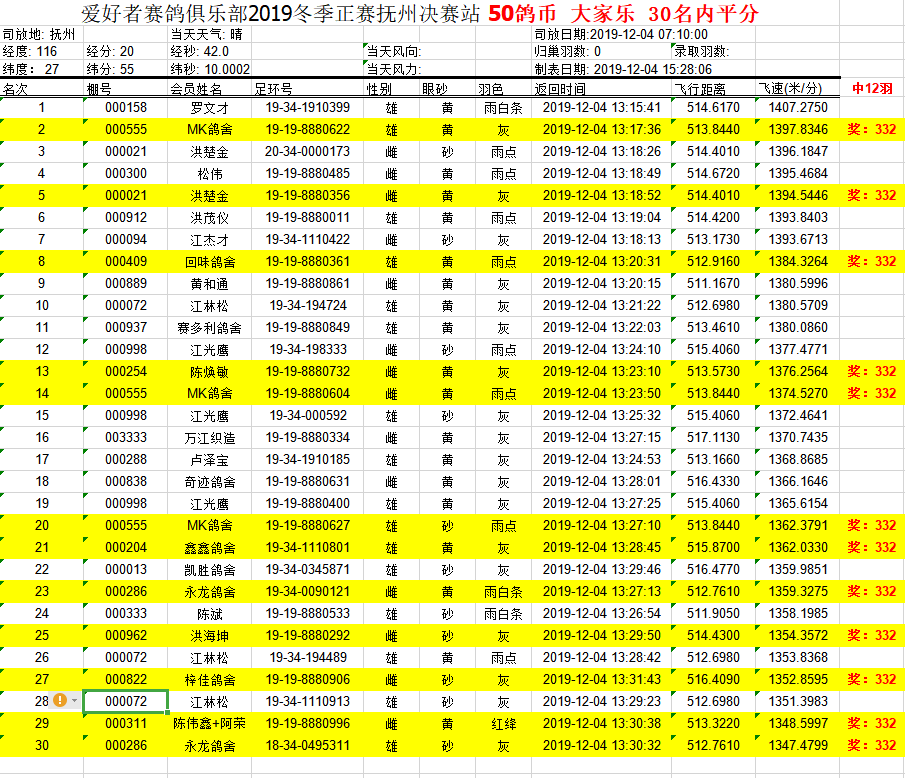Click flight distance 517.1130

point(713,437)
